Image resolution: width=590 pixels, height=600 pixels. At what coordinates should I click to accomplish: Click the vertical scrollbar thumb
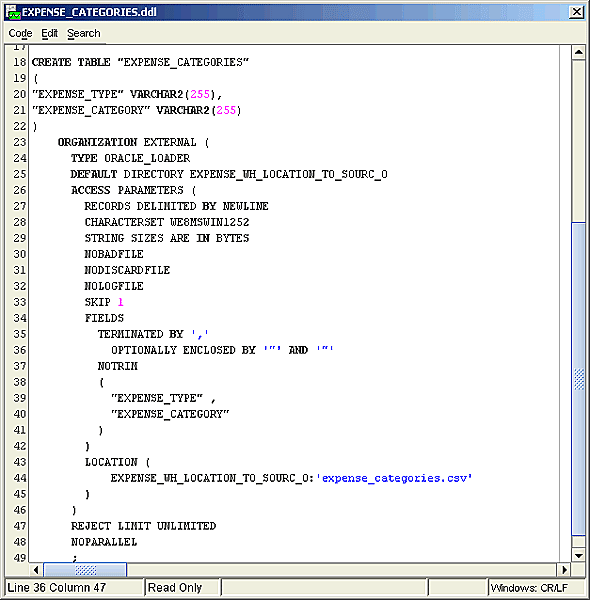point(578,379)
